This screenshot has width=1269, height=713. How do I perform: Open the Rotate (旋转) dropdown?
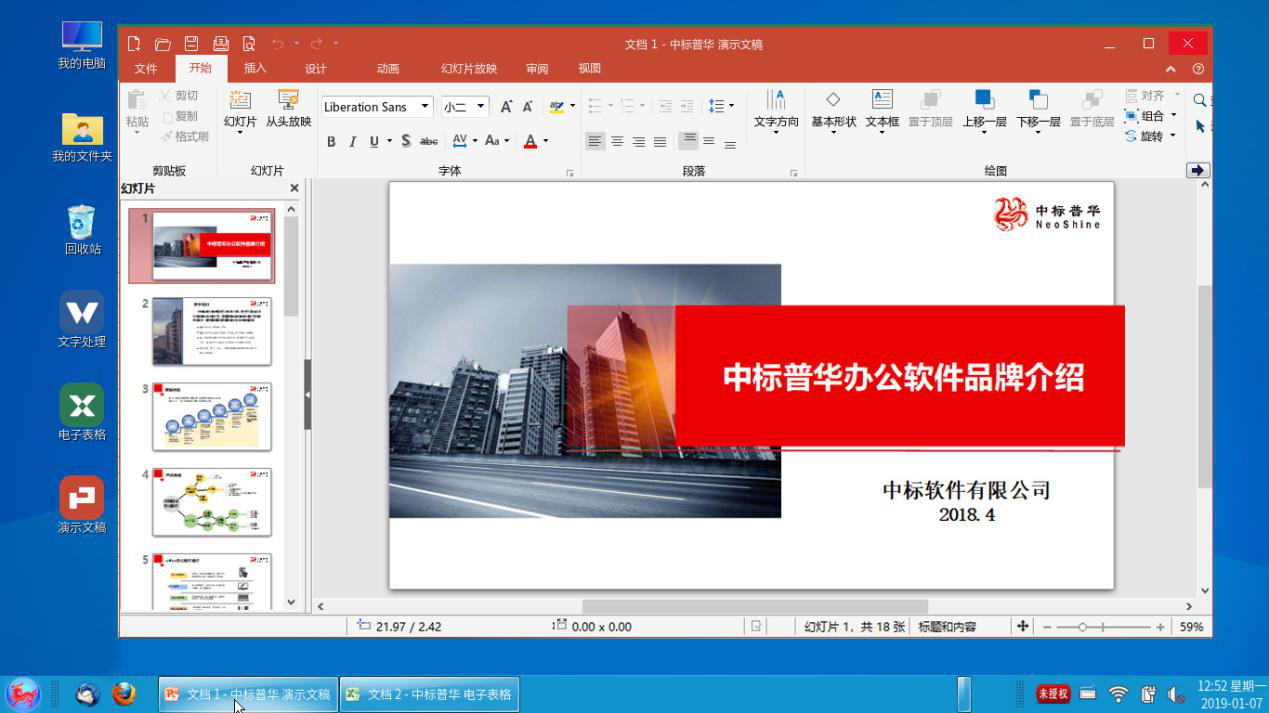1173,136
